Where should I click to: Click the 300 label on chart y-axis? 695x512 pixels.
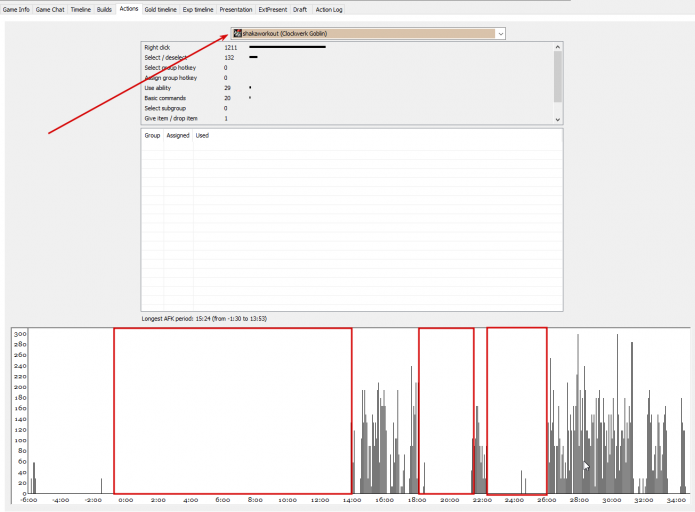tap(20, 334)
